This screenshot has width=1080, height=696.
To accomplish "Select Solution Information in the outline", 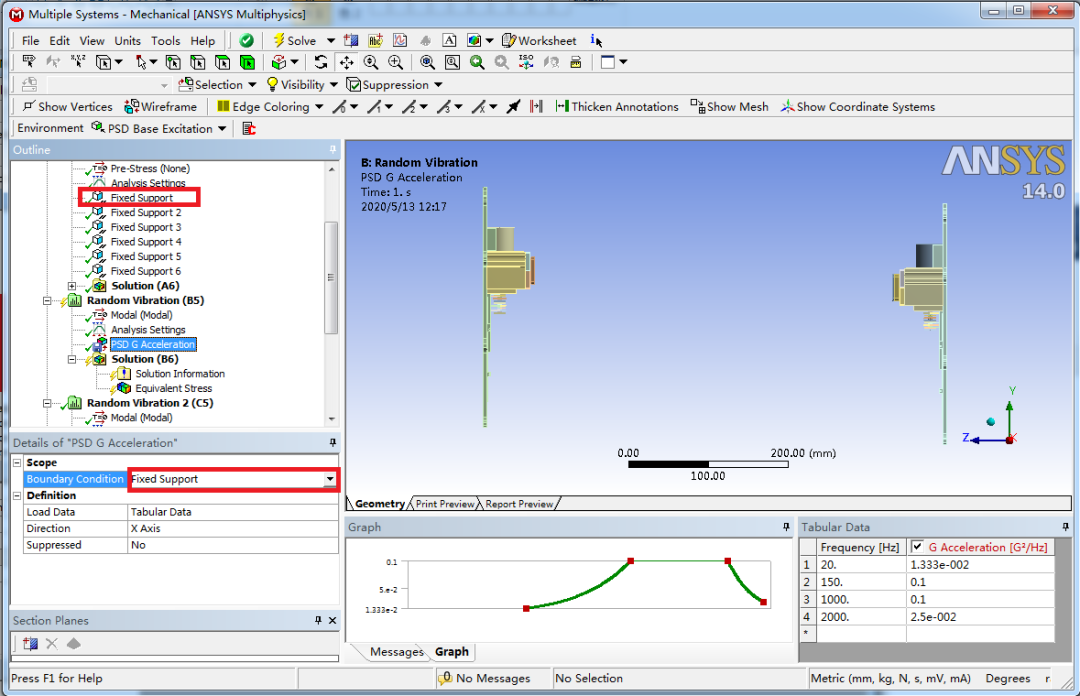I will pos(180,373).
